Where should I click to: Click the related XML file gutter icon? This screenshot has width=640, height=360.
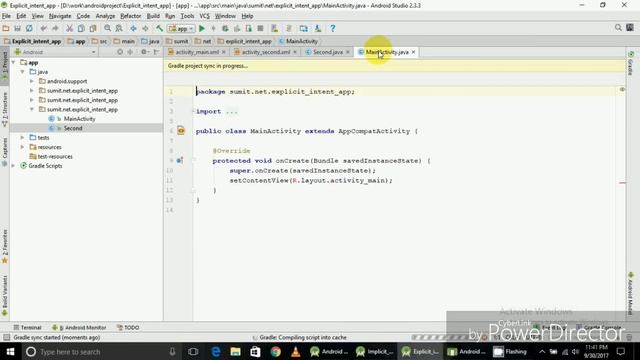[181, 131]
